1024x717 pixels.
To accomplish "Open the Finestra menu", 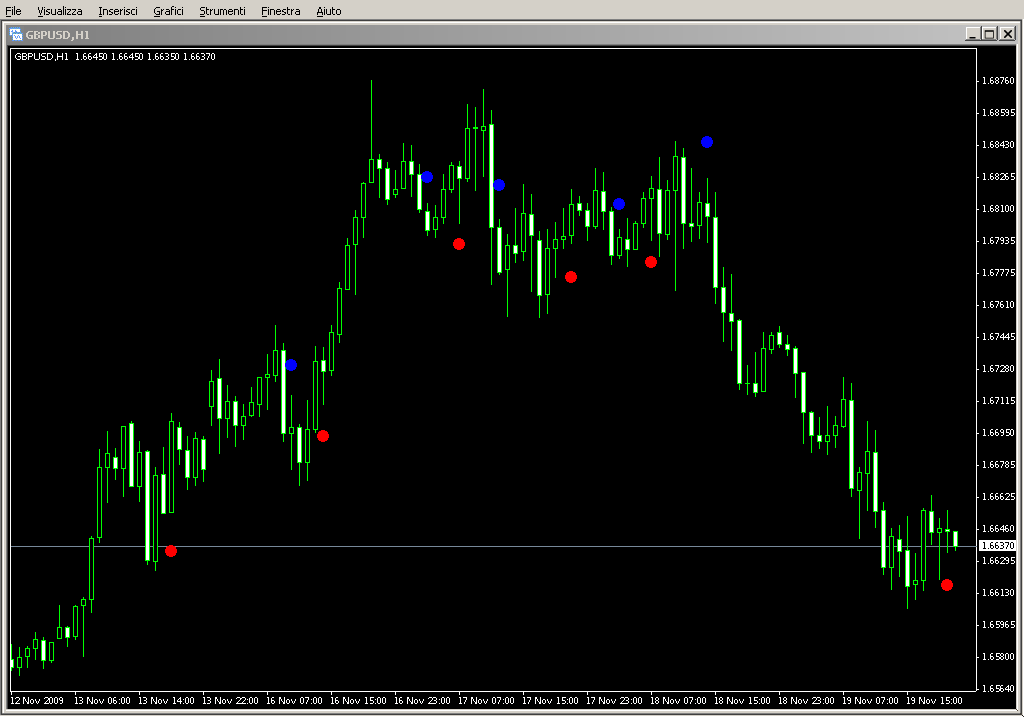I will [281, 11].
